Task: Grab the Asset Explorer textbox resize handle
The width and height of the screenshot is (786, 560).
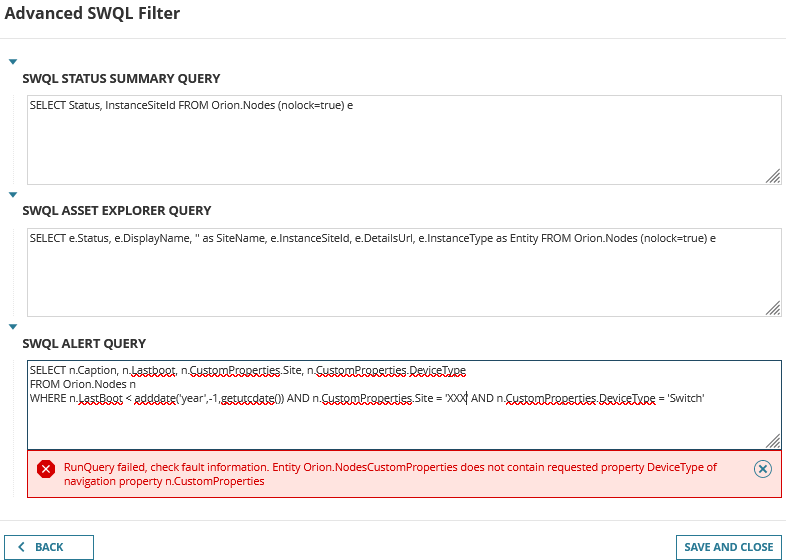Action: [x=773, y=308]
